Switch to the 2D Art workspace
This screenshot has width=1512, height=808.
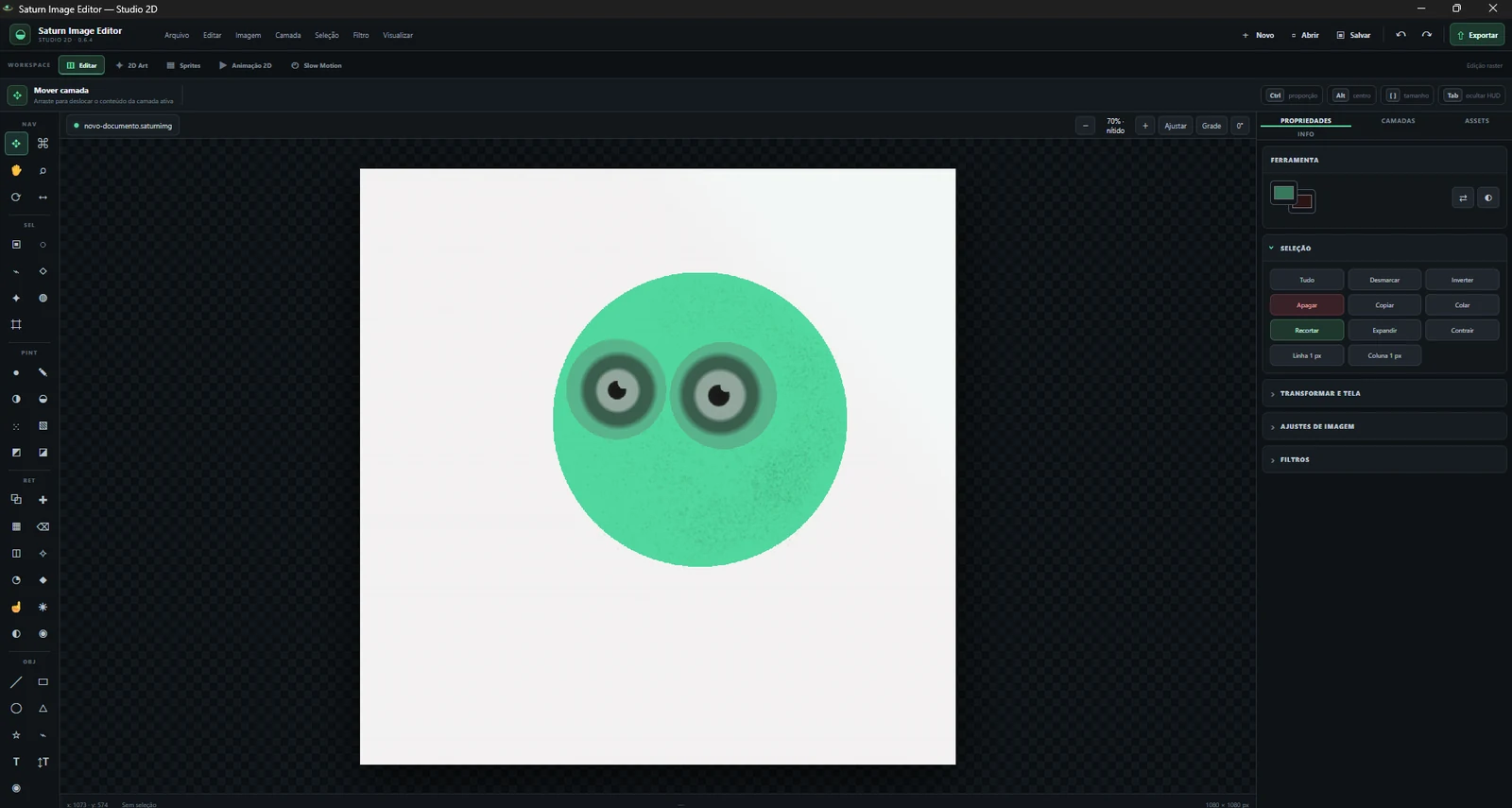[x=131, y=65]
